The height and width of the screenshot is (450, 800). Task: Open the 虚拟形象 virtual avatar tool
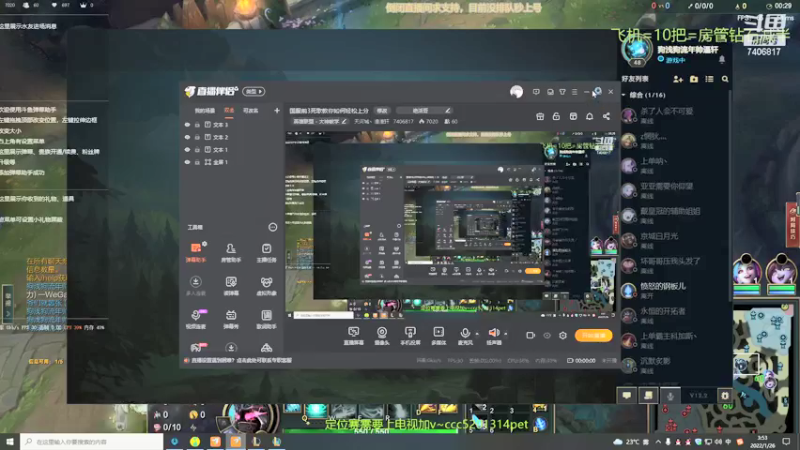pyautogui.click(x=266, y=286)
